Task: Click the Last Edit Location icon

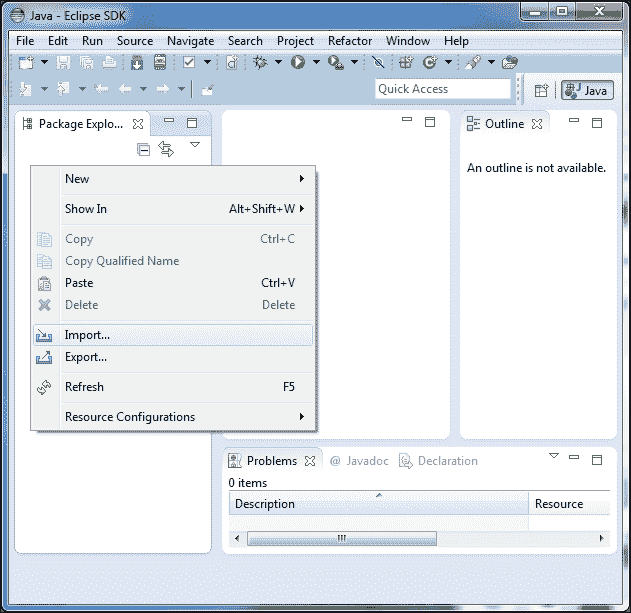Action: tap(101, 89)
